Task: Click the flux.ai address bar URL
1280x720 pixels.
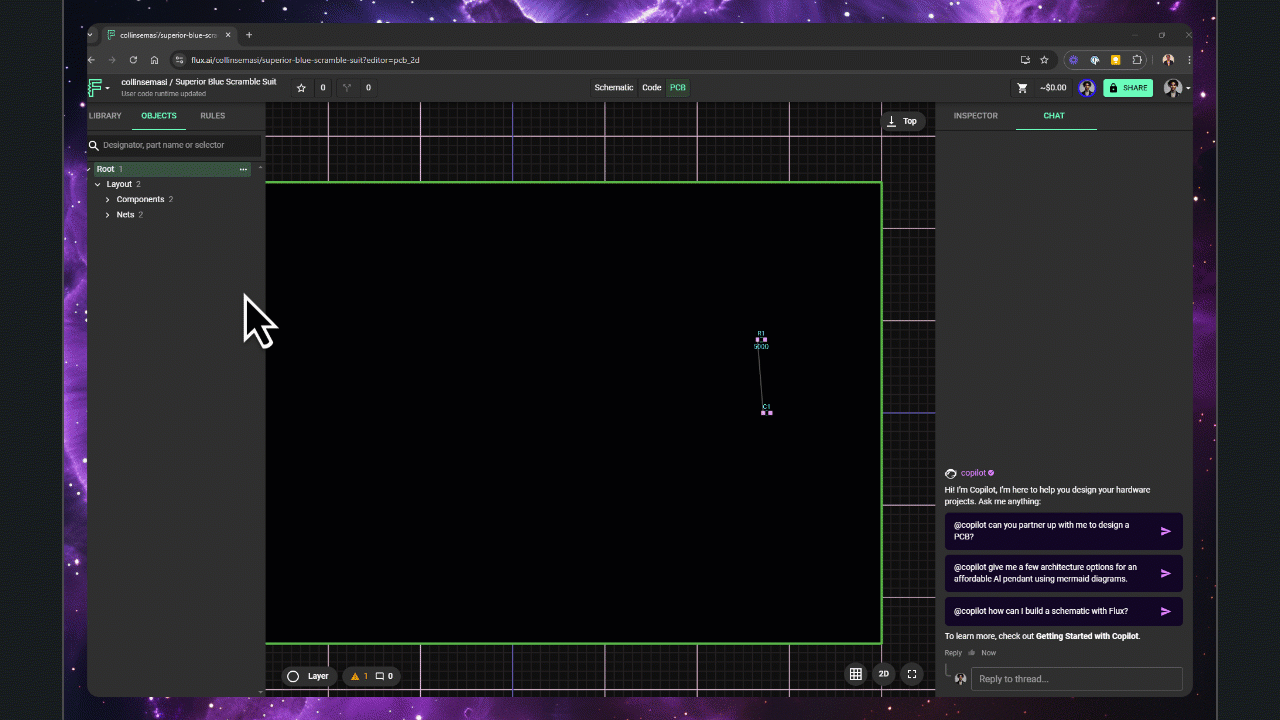Action: click(x=305, y=60)
